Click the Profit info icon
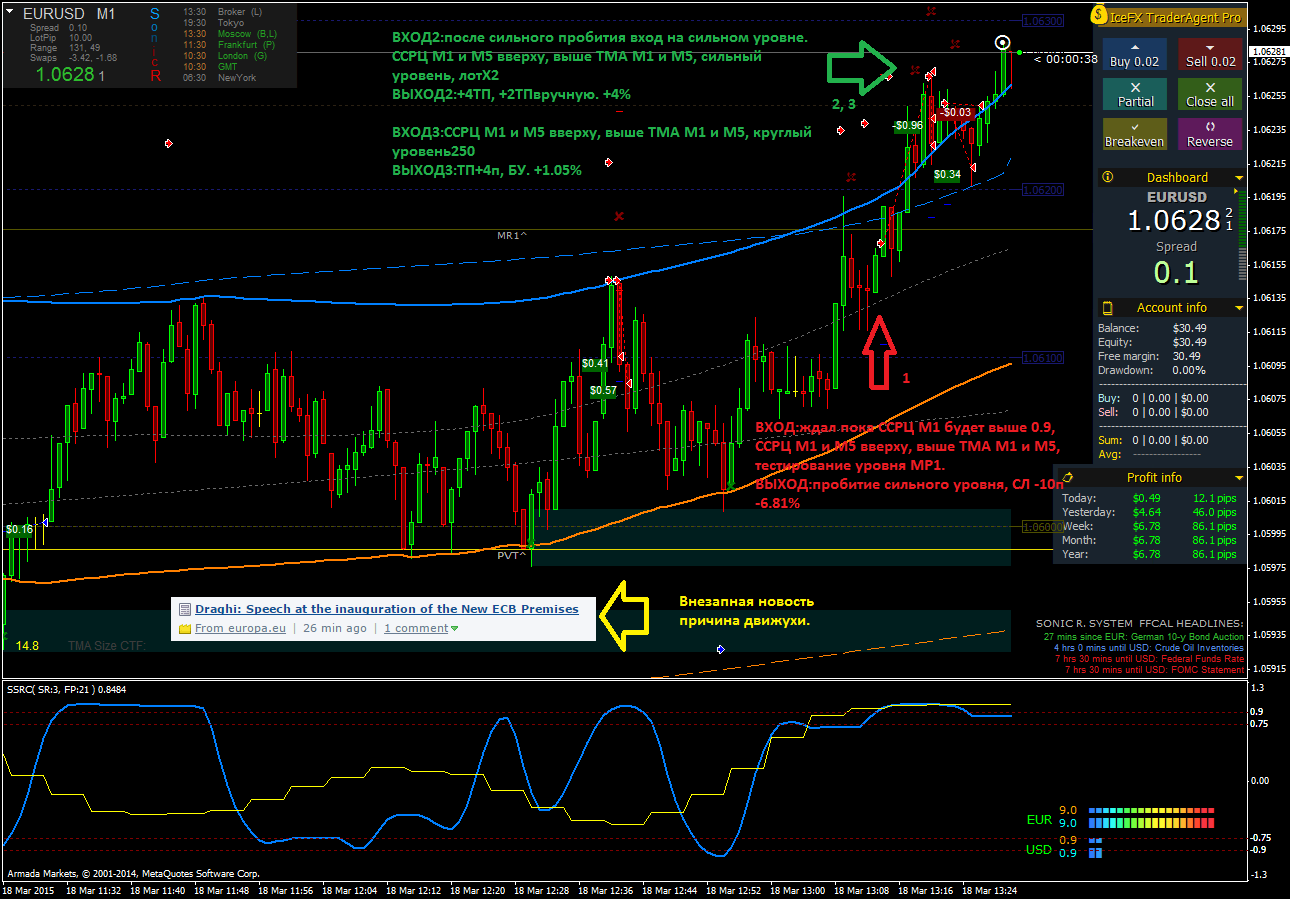Viewport: 1290px width, 899px height. coord(1068,477)
